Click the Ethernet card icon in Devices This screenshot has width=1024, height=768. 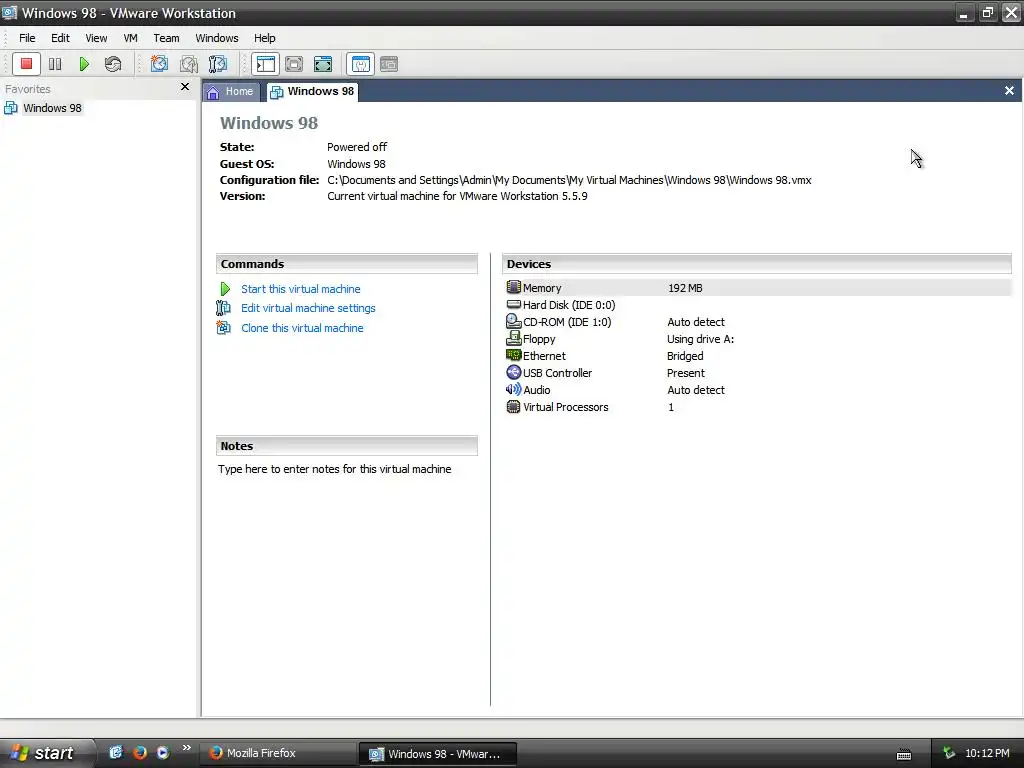pyautogui.click(x=513, y=355)
